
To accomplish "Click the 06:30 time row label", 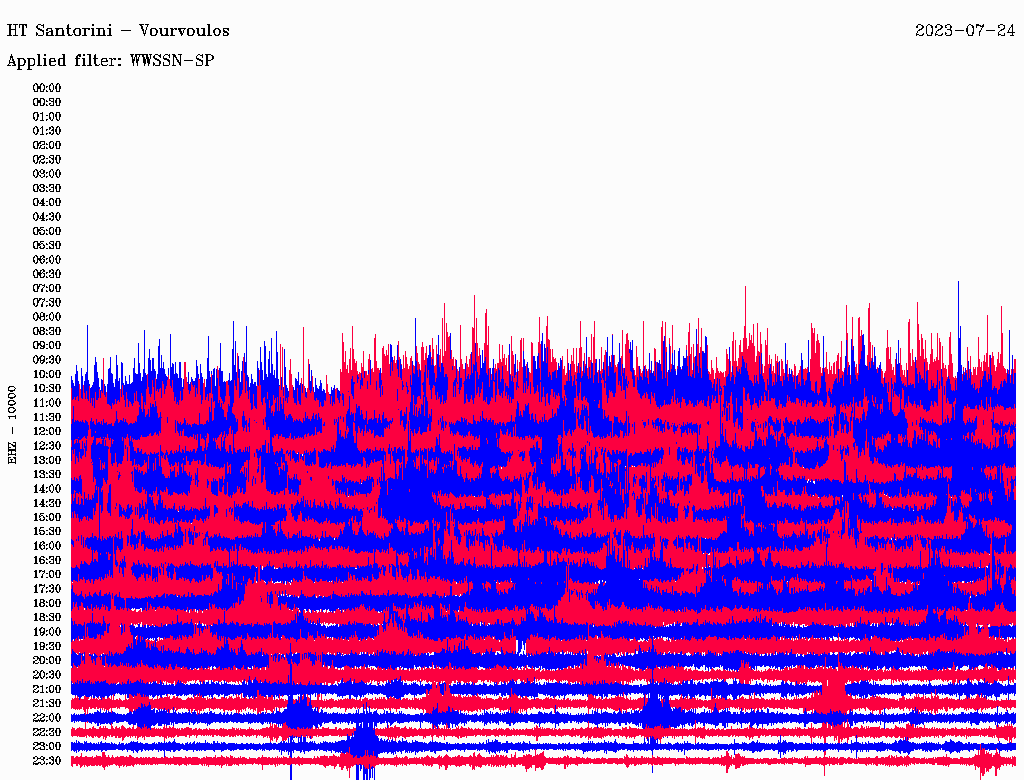I will pos(47,274).
